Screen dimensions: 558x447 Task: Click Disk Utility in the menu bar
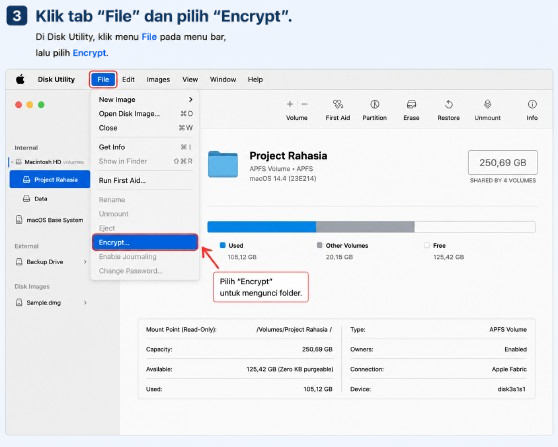click(x=56, y=79)
